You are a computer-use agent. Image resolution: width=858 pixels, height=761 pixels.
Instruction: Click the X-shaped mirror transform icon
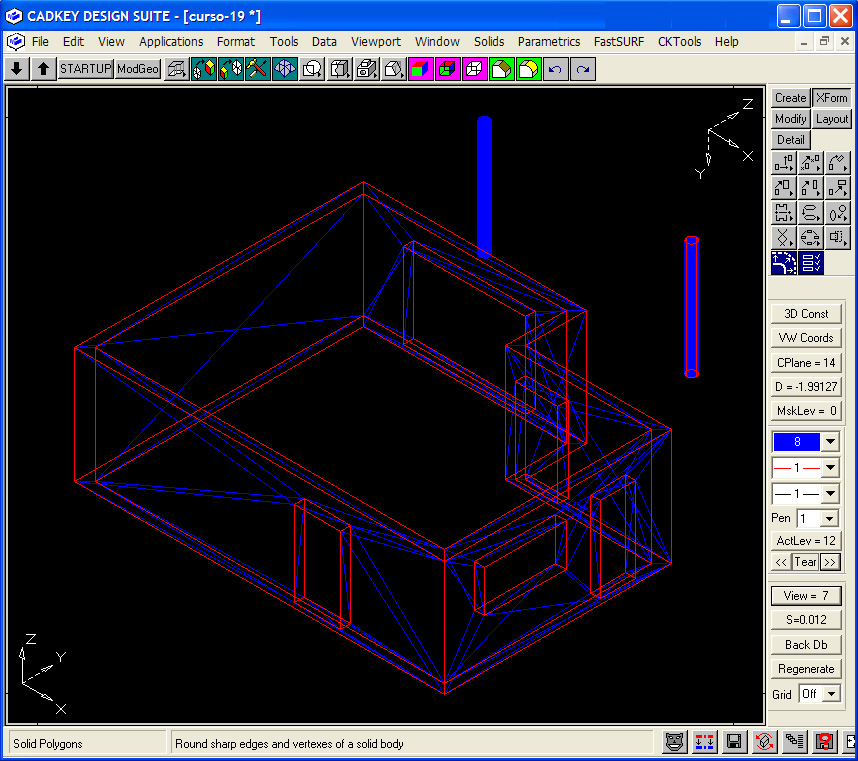pos(784,238)
